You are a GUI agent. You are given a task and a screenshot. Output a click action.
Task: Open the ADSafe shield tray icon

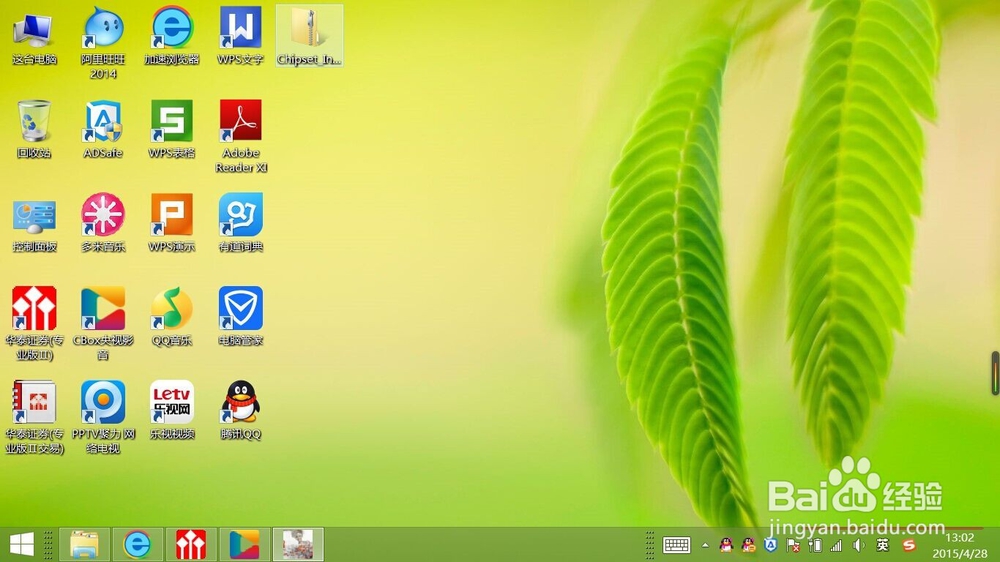pos(770,545)
